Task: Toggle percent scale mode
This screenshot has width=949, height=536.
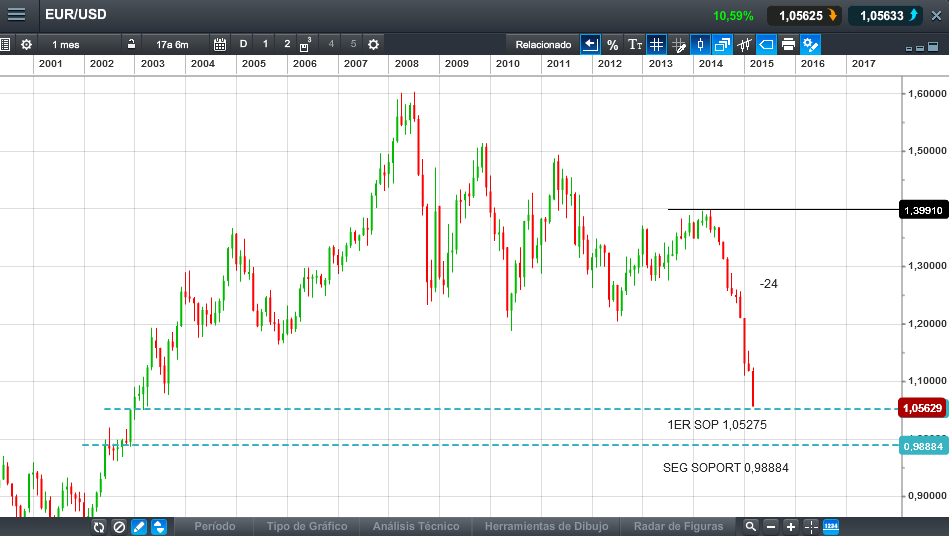Action: tap(612, 44)
